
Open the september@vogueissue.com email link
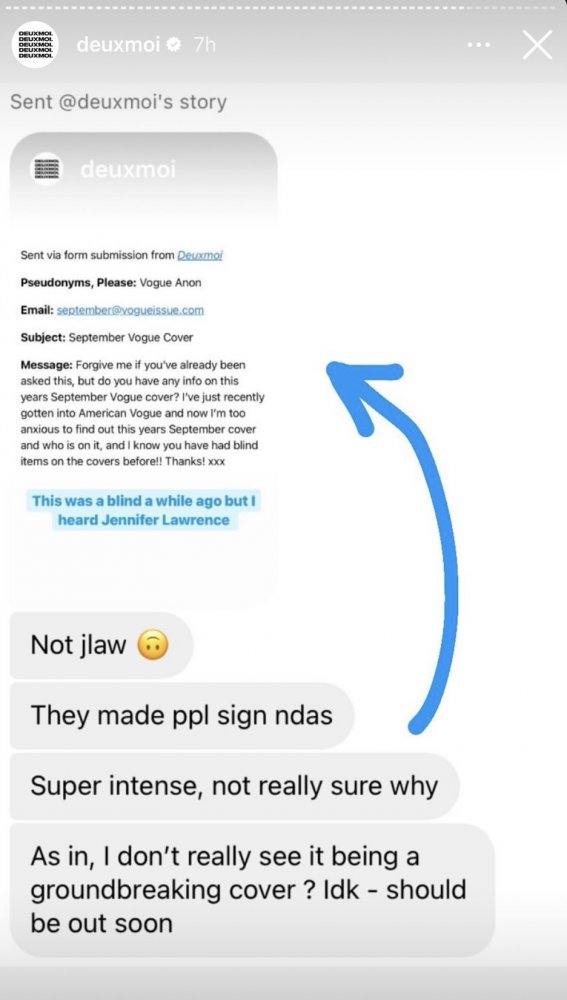(x=130, y=310)
